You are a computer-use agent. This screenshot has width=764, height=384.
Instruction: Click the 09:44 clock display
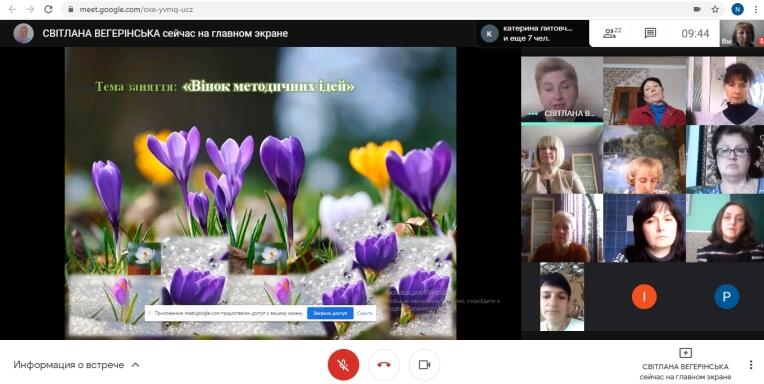tap(695, 34)
